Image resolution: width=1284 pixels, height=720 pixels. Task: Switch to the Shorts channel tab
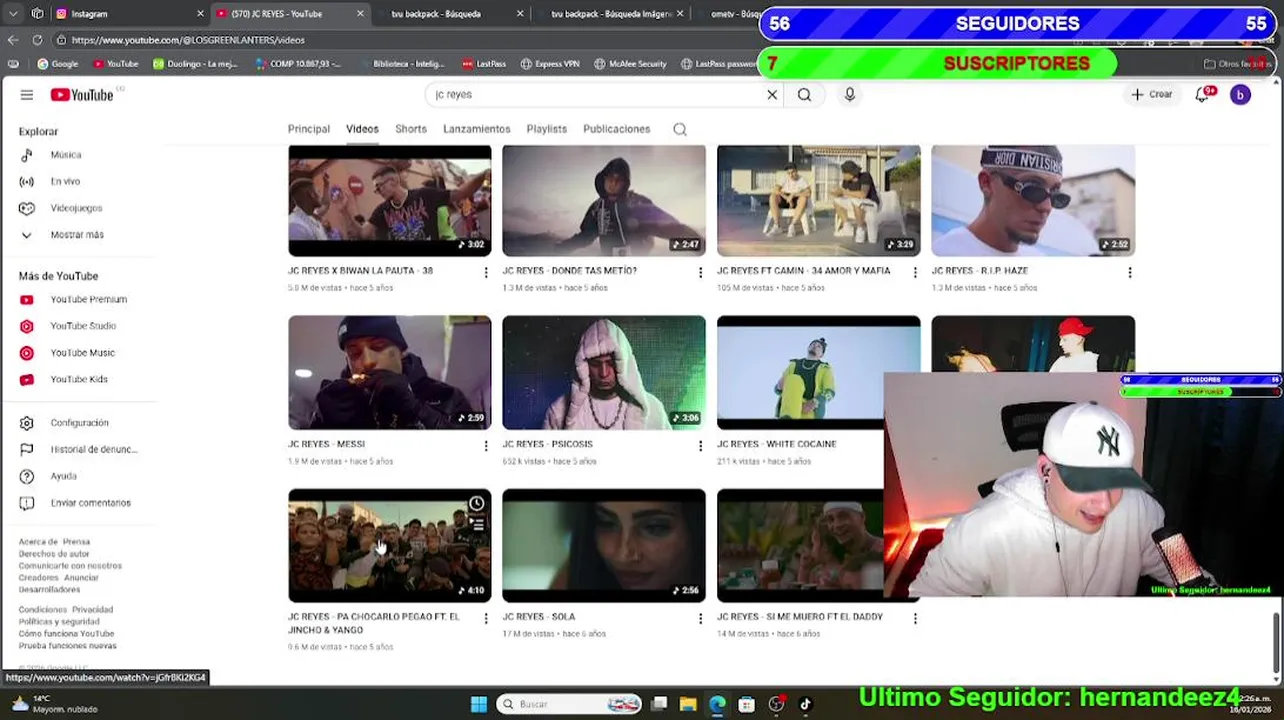pos(411,129)
